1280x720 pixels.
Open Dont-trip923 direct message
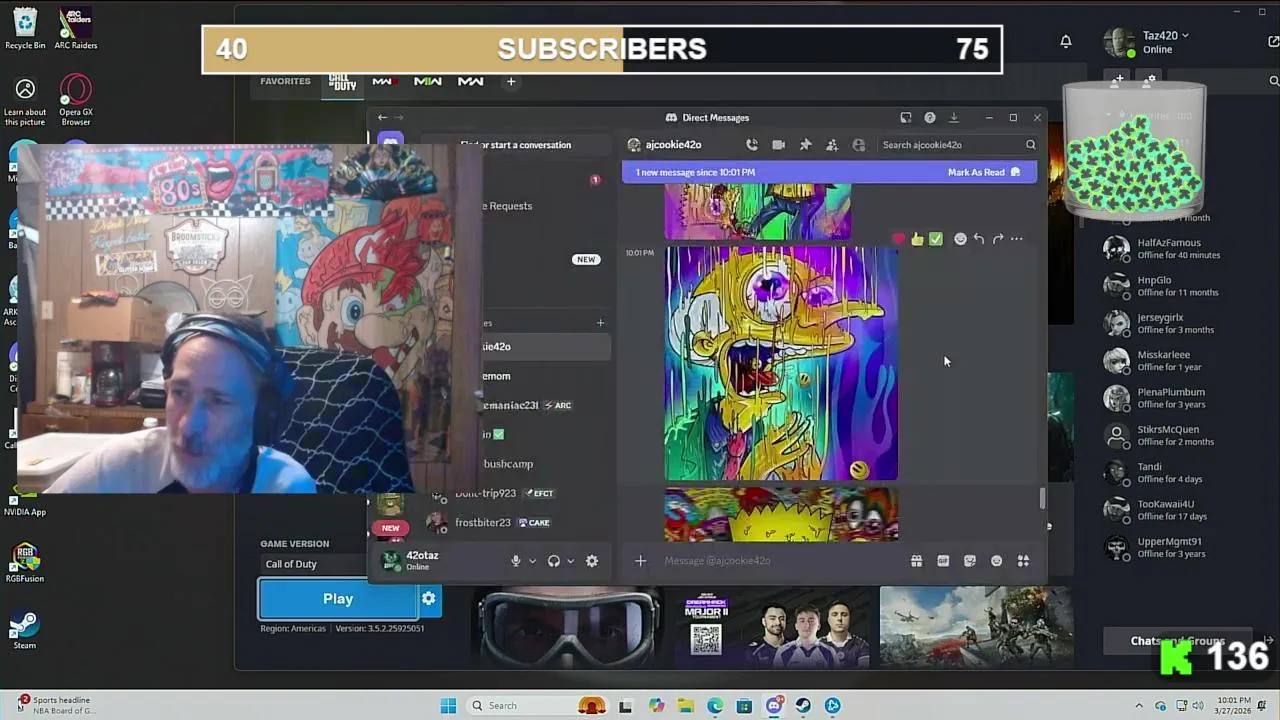[485, 493]
